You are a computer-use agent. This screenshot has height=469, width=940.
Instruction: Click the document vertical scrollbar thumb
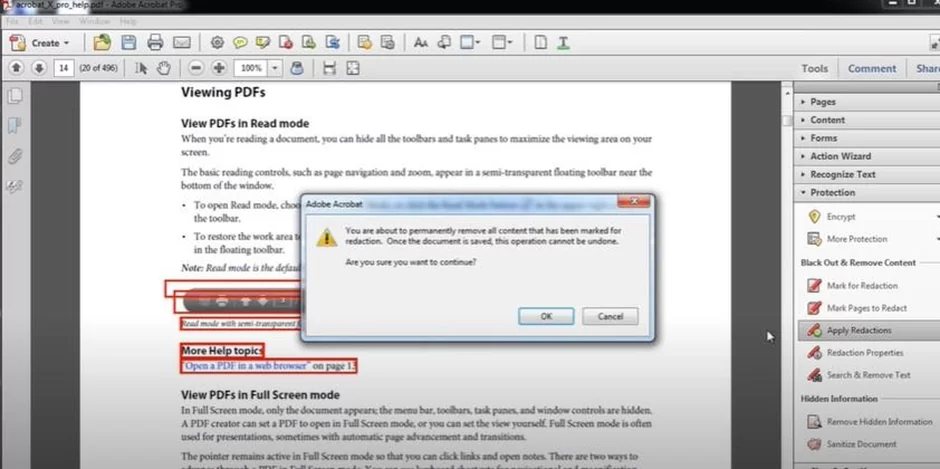point(787,121)
